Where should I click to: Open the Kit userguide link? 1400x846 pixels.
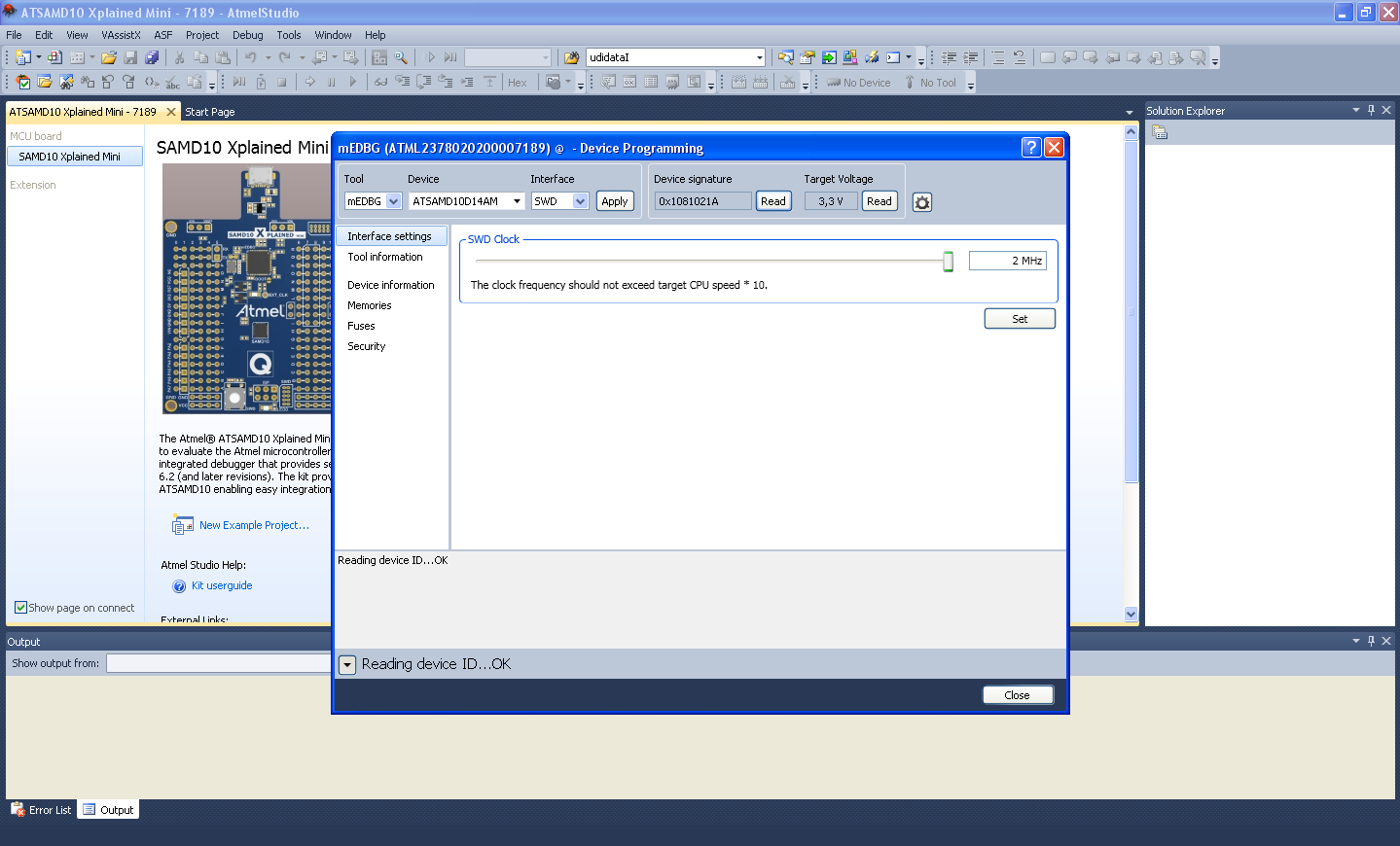click(222, 585)
